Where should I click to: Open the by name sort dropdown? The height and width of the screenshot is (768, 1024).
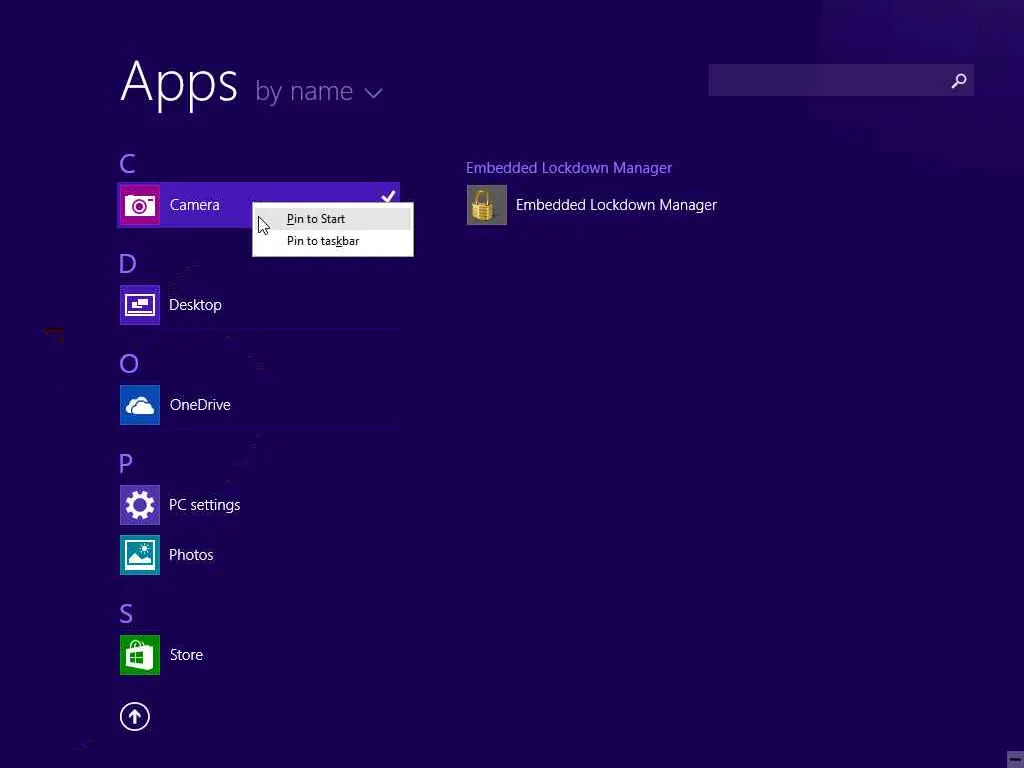point(319,91)
